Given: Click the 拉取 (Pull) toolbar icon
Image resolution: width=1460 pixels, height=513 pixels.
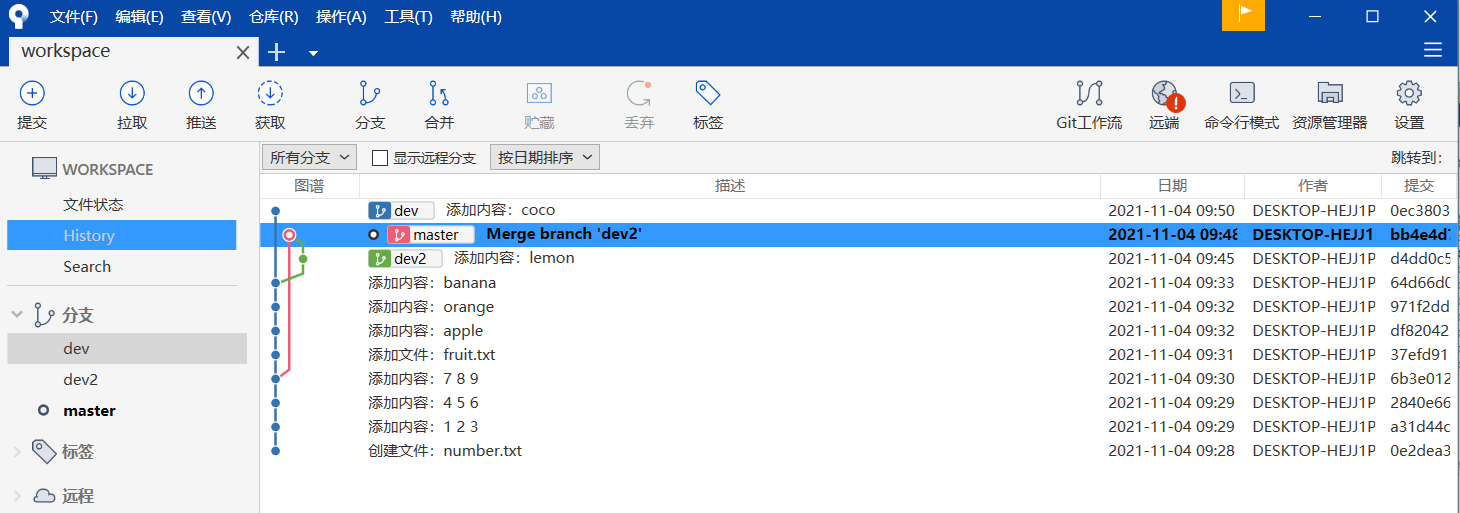Looking at the screenshot, I should coord(132,94).
